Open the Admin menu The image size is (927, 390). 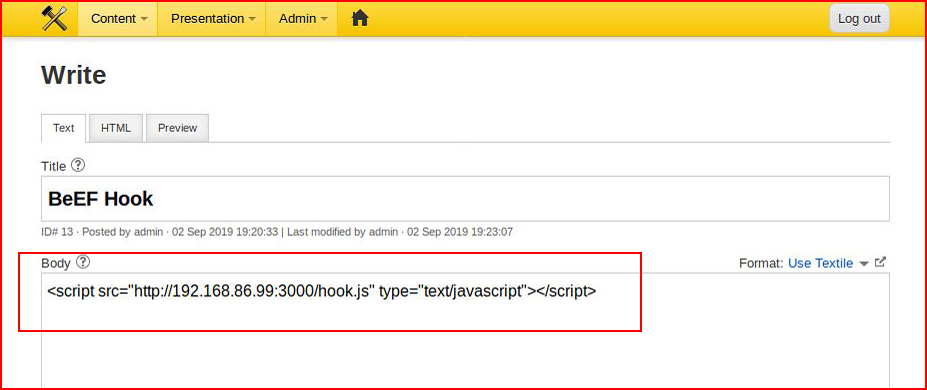[x=302, y=19]
